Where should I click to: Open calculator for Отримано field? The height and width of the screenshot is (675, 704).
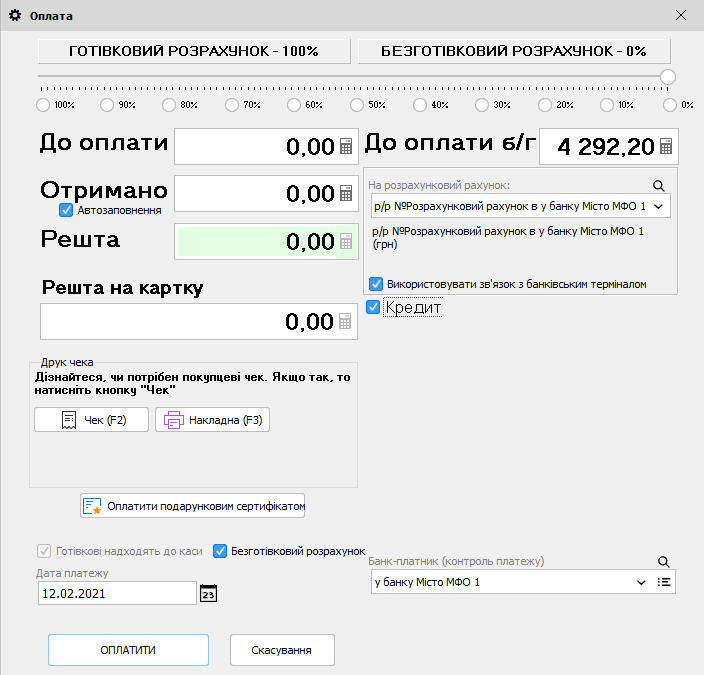(346, 194)
